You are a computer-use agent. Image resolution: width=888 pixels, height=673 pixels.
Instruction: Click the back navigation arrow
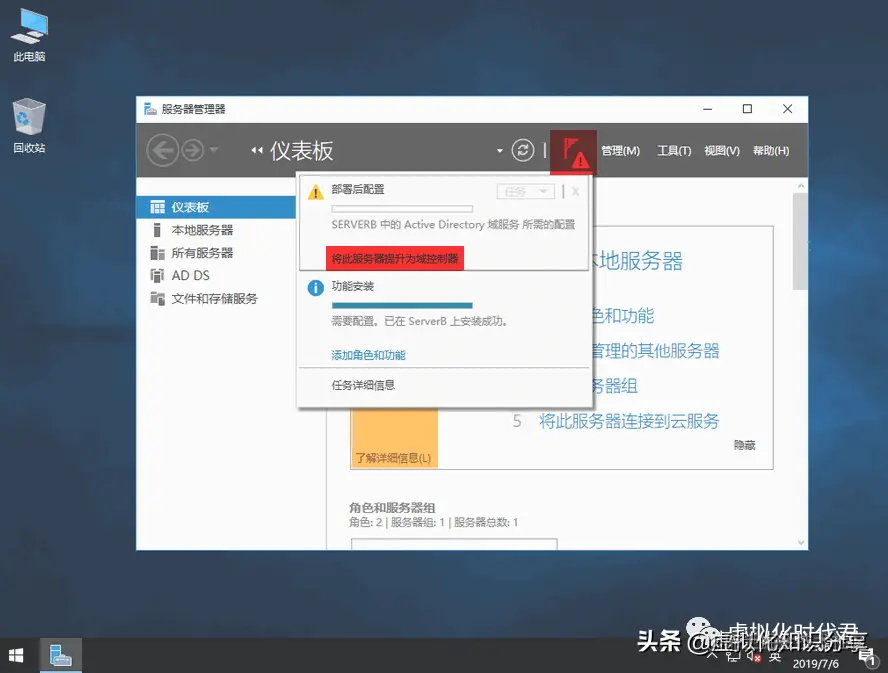[162, 150]
